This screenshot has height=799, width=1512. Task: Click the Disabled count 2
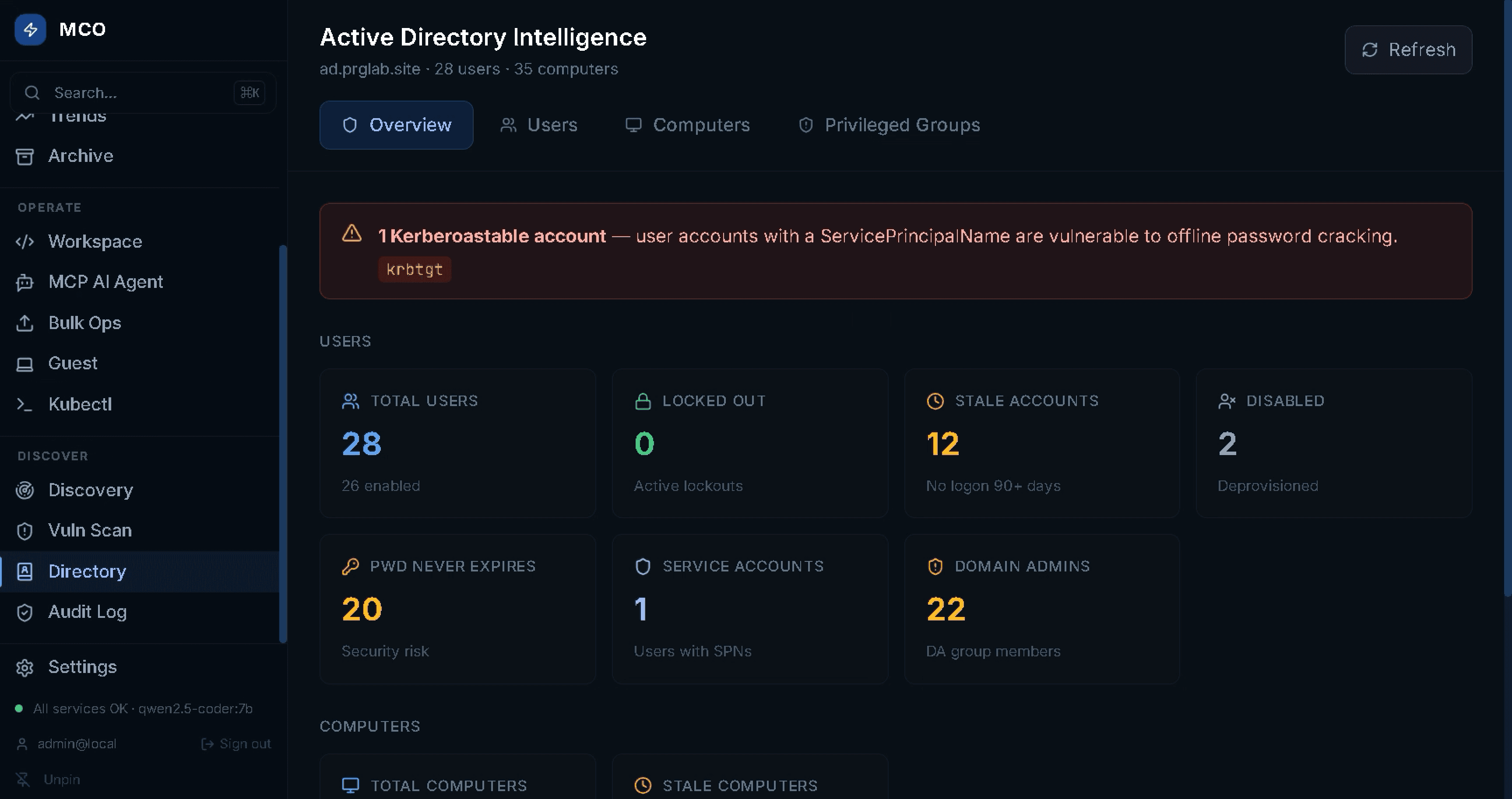1227,444
